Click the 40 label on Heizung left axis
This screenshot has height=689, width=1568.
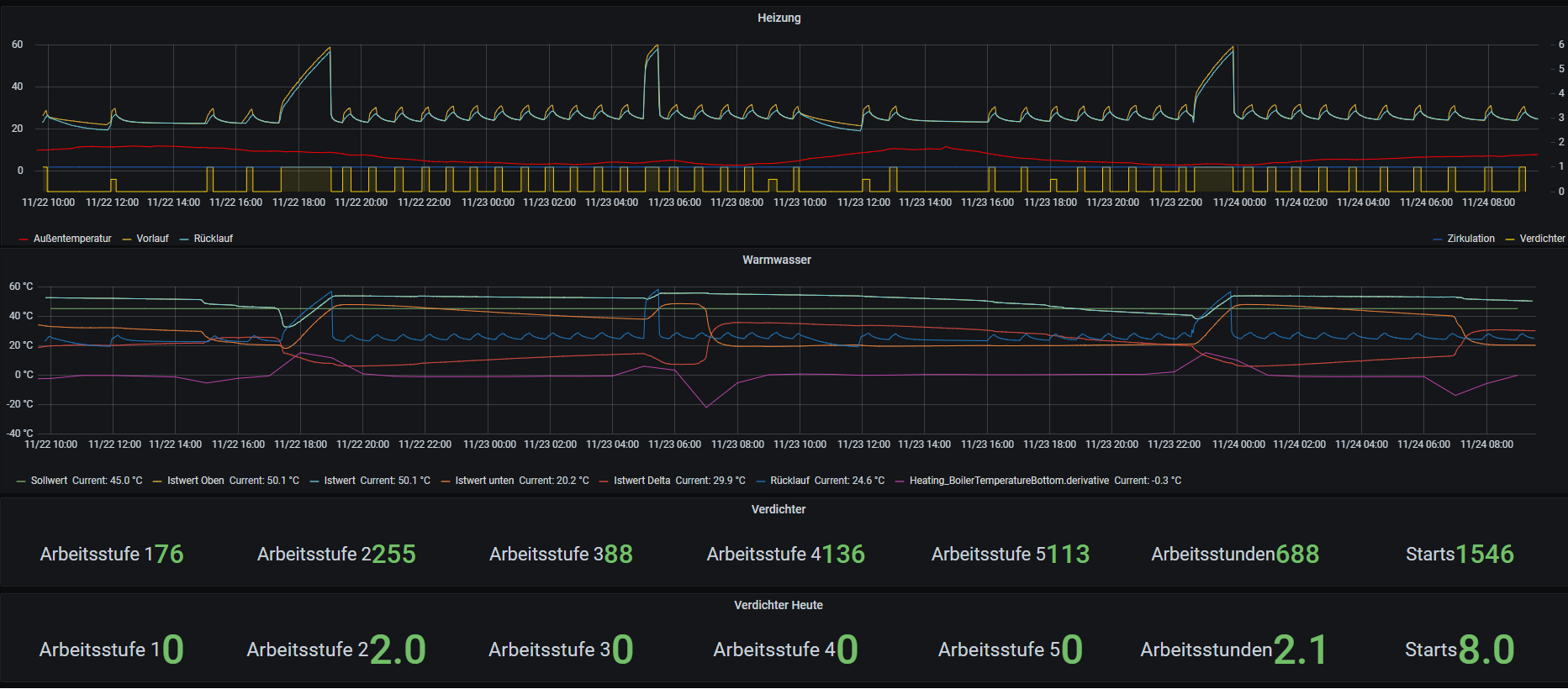pyautogui.click(x=18, y=87)
